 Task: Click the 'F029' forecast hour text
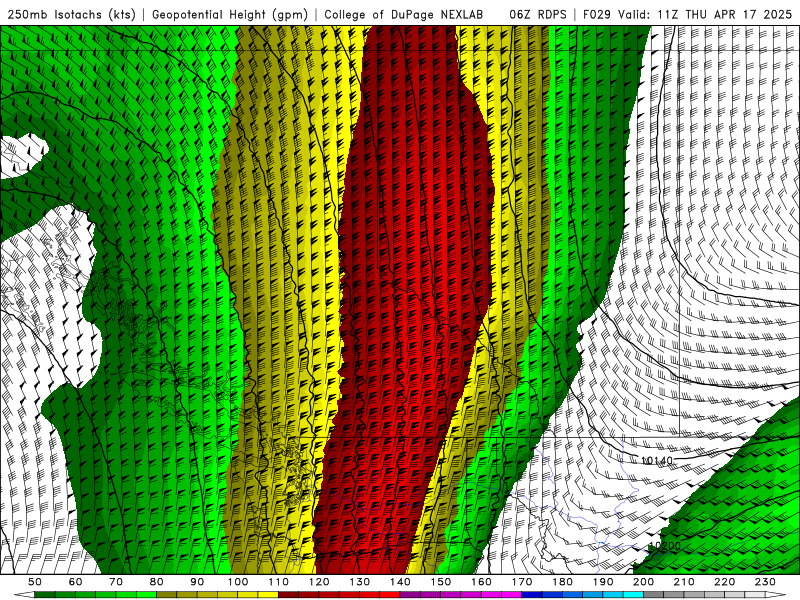(596, 14)
